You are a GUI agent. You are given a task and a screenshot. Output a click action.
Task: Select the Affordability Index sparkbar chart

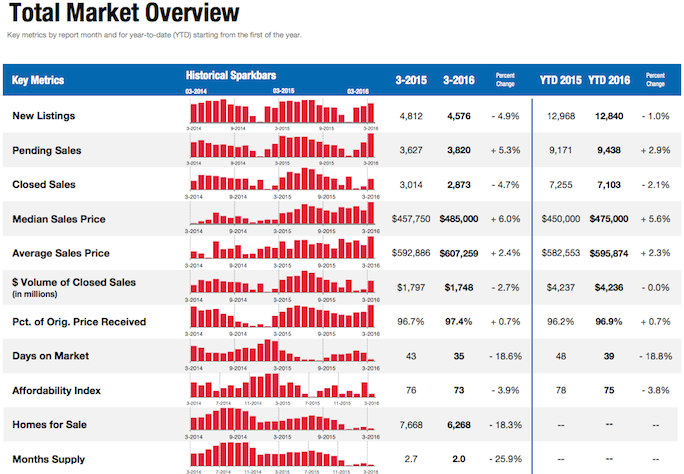pos(280,387)
